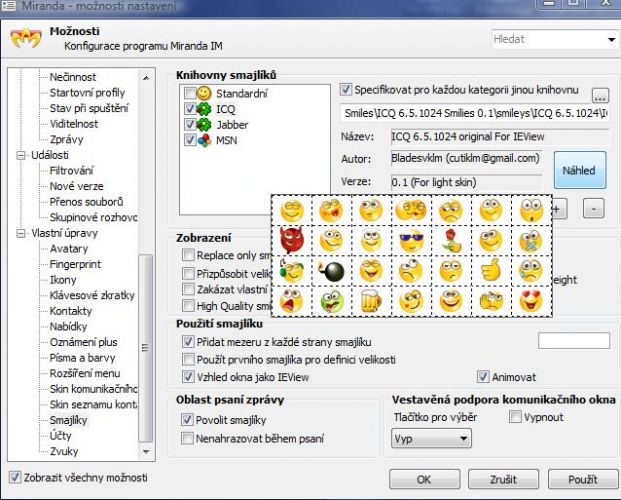This screenshot has width=621, height=500.
Task: Pick the green sick-face smiley
Action: tap(331, 301)
